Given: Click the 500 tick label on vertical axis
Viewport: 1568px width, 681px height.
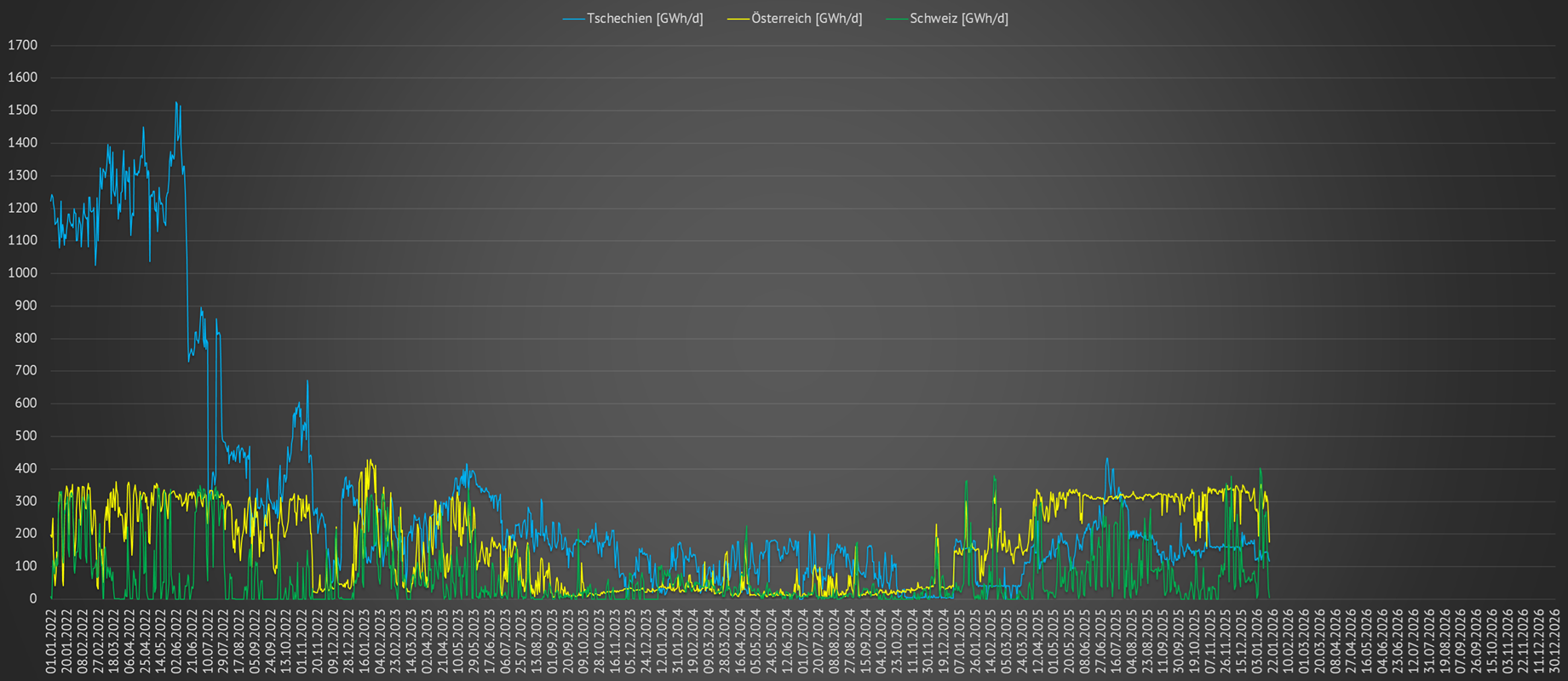Looking at the screenshot, I should pos(26,436).
